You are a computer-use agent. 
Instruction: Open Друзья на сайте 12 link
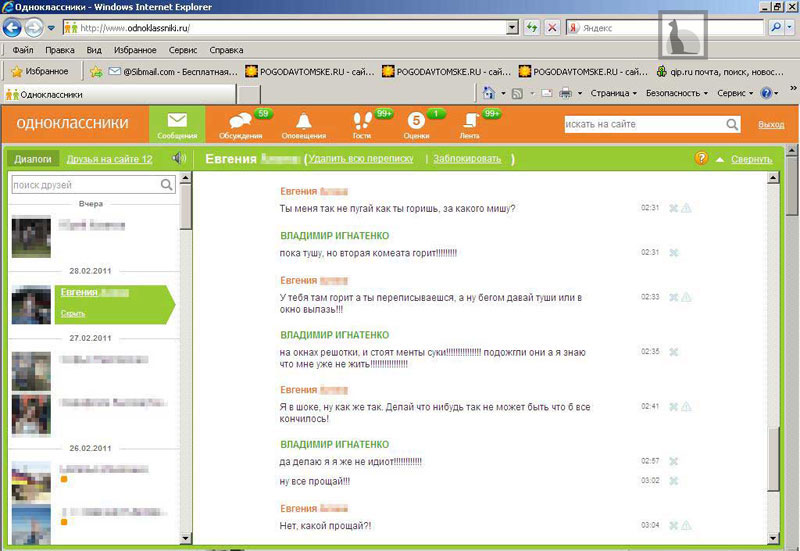pyautogui.click(x=109, y=159)
